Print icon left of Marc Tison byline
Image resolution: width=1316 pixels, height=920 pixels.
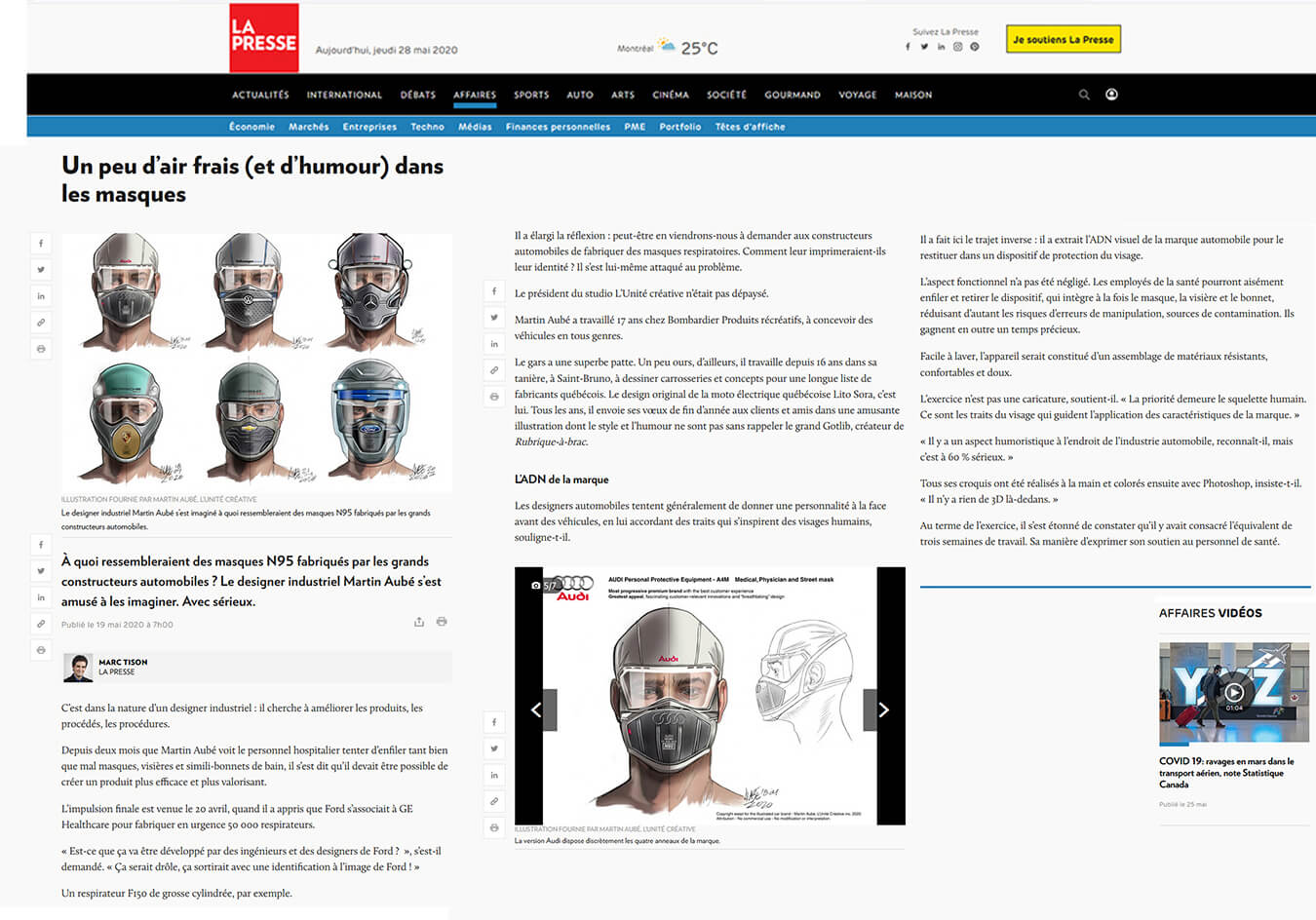[41, 649]
